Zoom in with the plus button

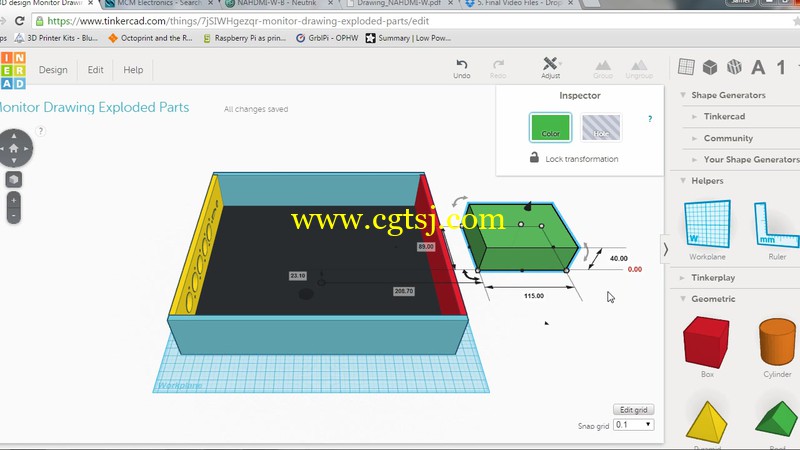pos(14,200)
